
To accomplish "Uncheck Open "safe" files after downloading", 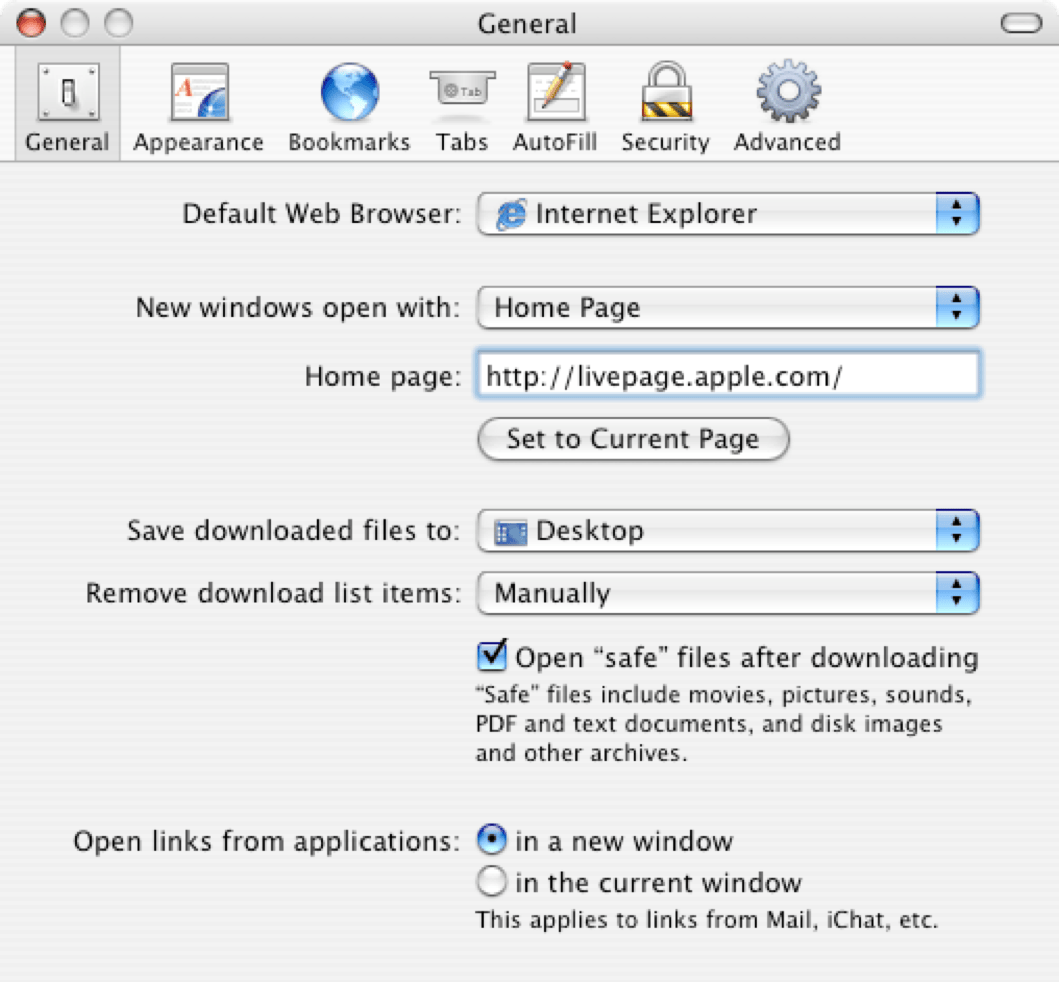I will coord(492,656).
